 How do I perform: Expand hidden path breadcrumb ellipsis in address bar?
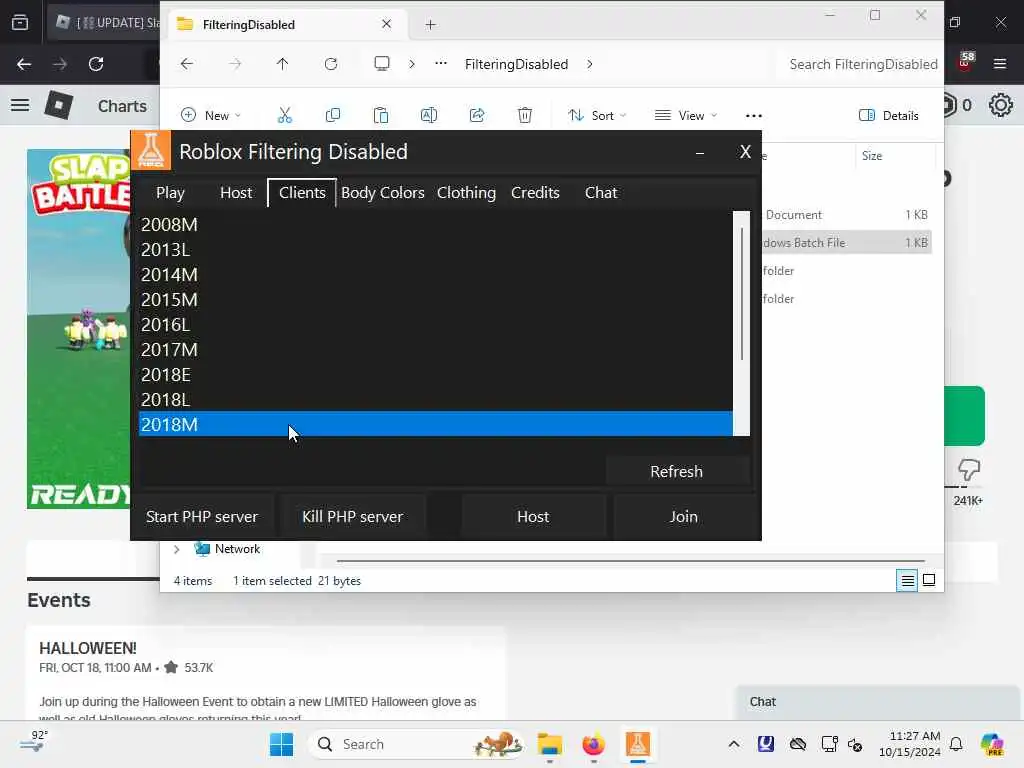441,64
